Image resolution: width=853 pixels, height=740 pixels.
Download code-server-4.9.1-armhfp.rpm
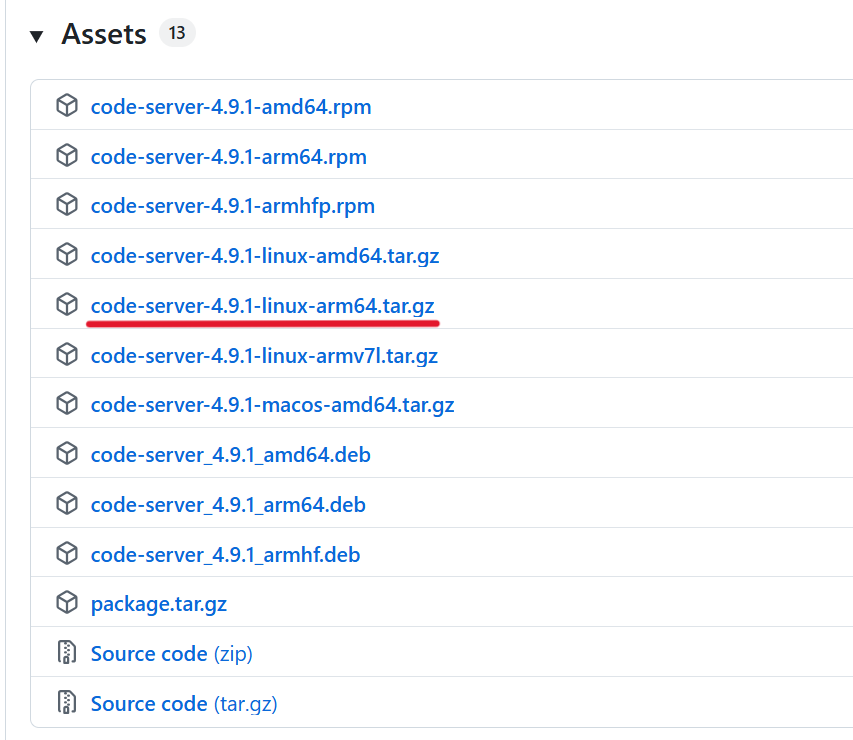click(233, 206)
